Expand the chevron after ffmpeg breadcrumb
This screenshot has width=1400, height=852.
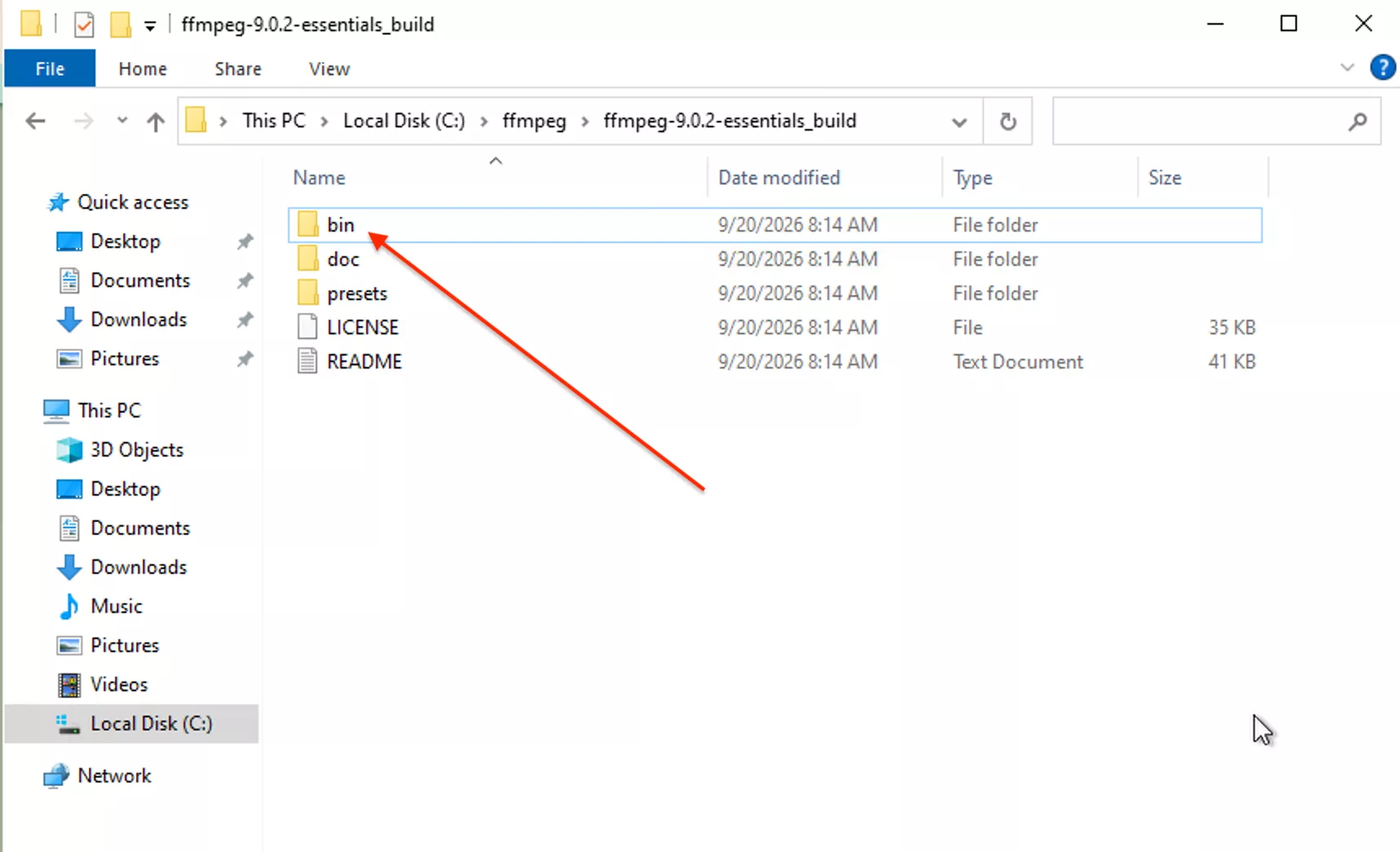click(585, 121)
